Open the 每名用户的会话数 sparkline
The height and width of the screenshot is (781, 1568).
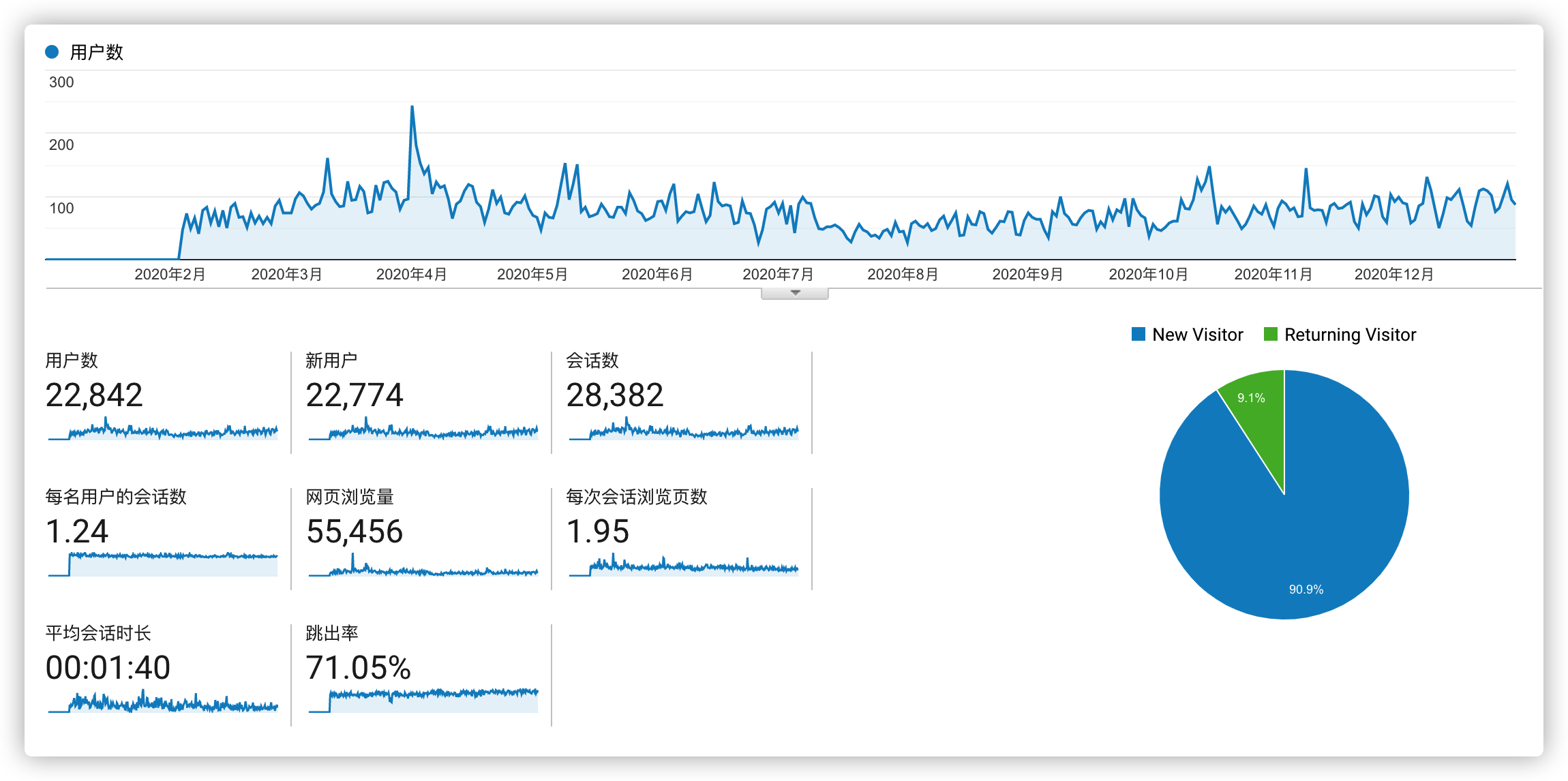(x=163, y=564)
